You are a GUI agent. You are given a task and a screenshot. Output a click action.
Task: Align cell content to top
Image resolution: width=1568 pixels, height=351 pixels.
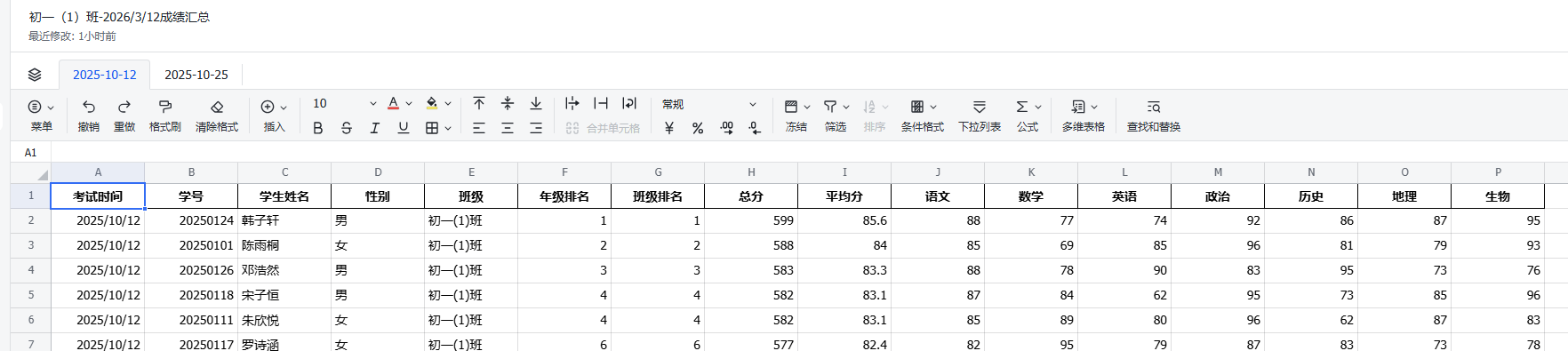(479, 104)
